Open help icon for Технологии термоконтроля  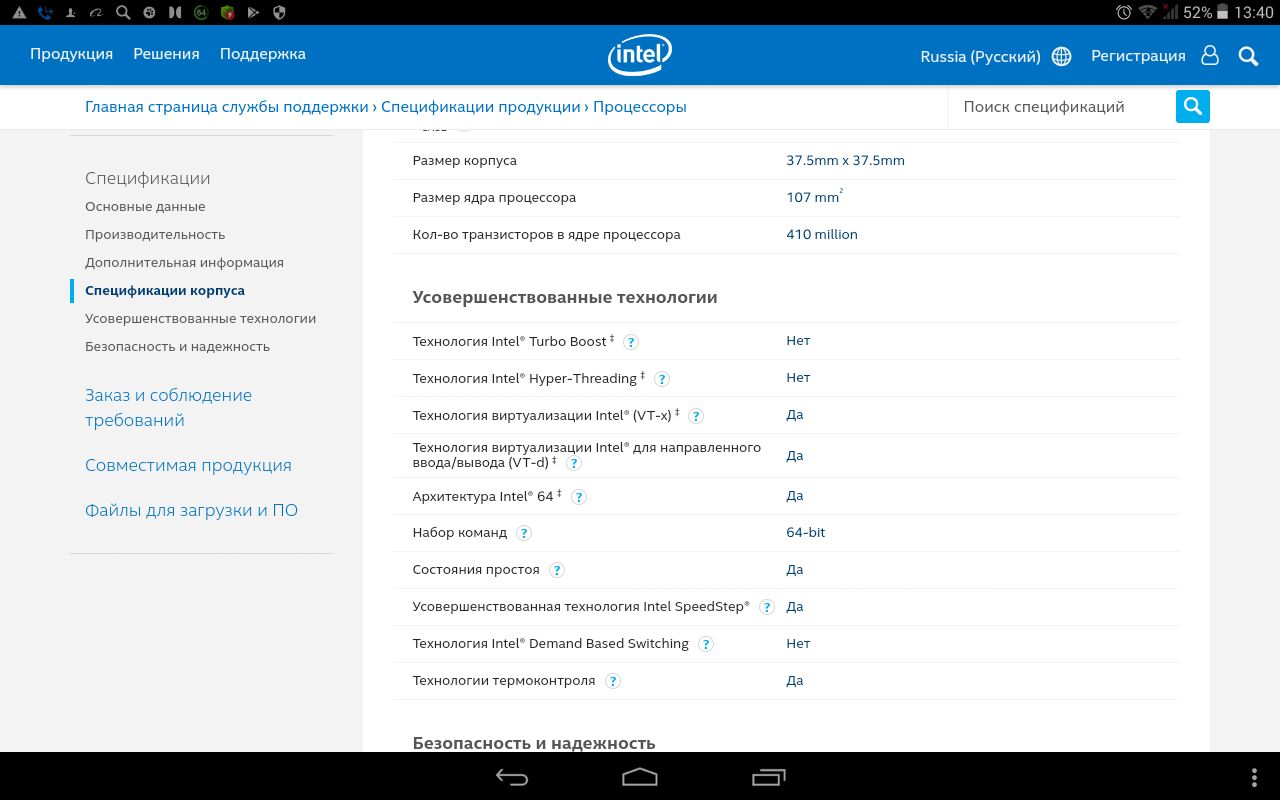pos(613,681)
